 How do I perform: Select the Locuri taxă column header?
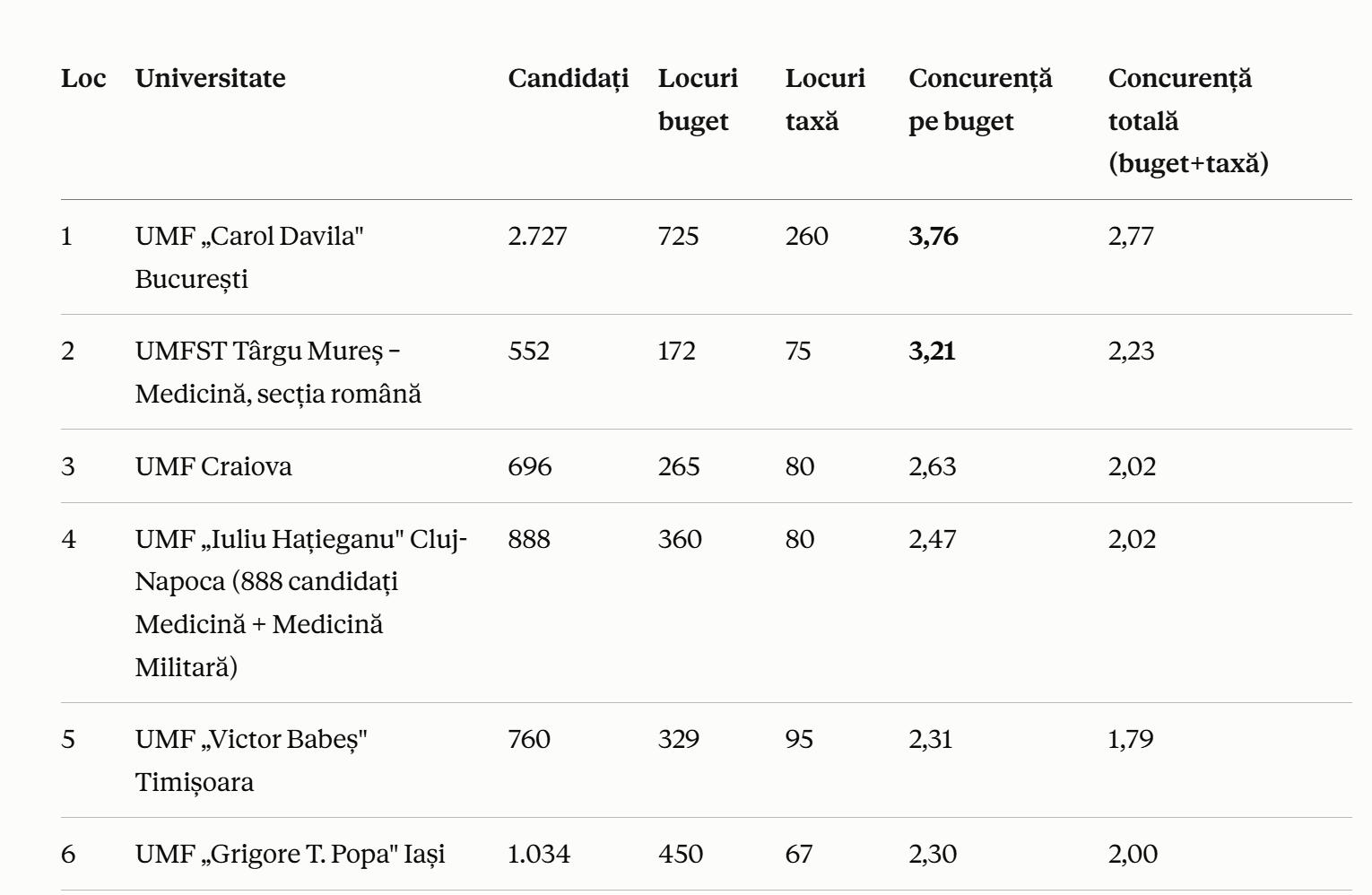(825, 100)
